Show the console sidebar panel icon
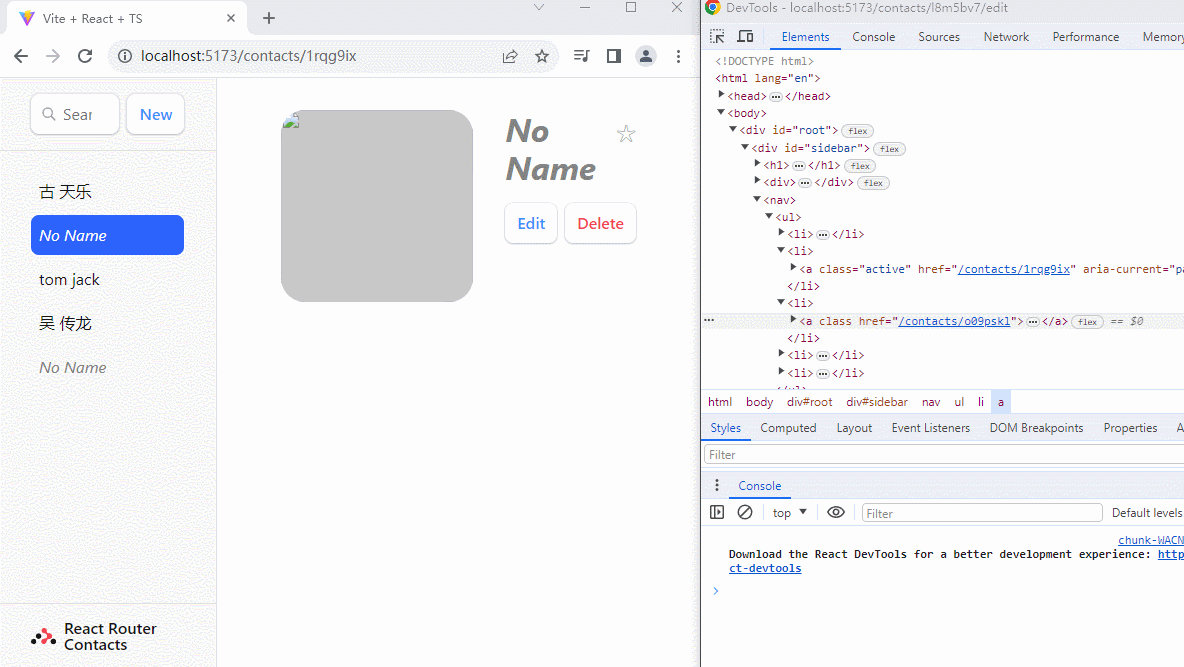Image resolution: width=1184 pixels, height=667 pixels. click(717, 512)
